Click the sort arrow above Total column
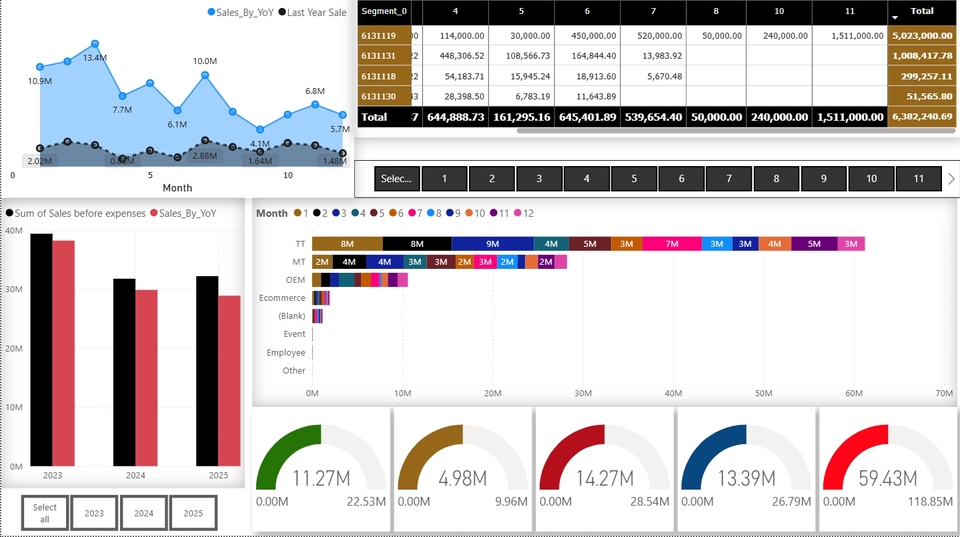The image size is (960, 537). (x=894, y=18)
